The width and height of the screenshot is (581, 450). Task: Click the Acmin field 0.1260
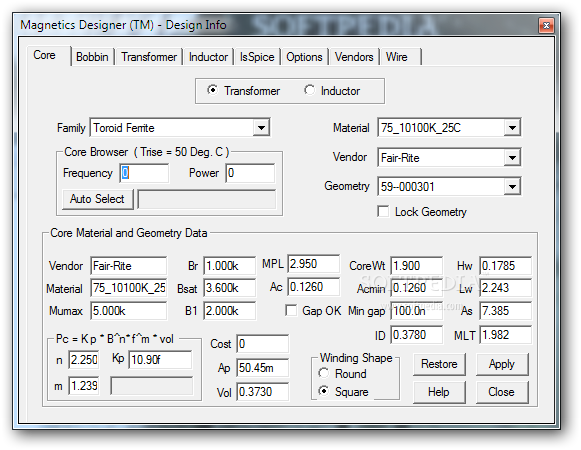coord(416,288)
